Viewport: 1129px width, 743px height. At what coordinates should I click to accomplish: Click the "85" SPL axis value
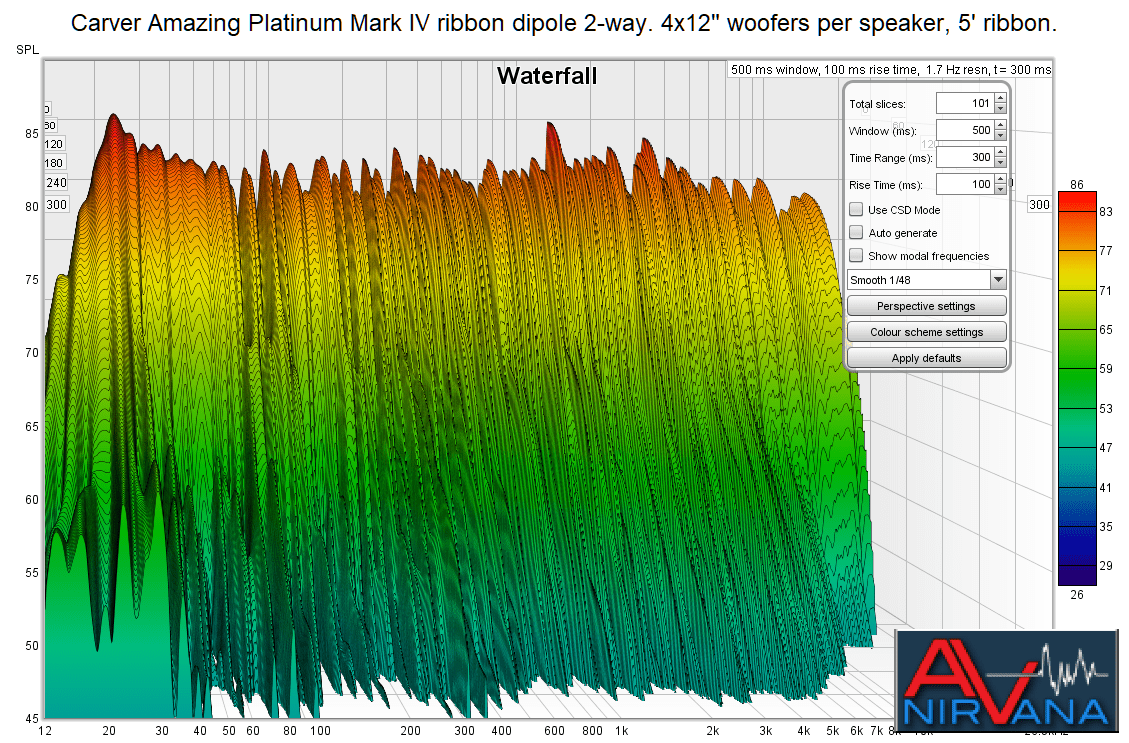click(32, 134)
